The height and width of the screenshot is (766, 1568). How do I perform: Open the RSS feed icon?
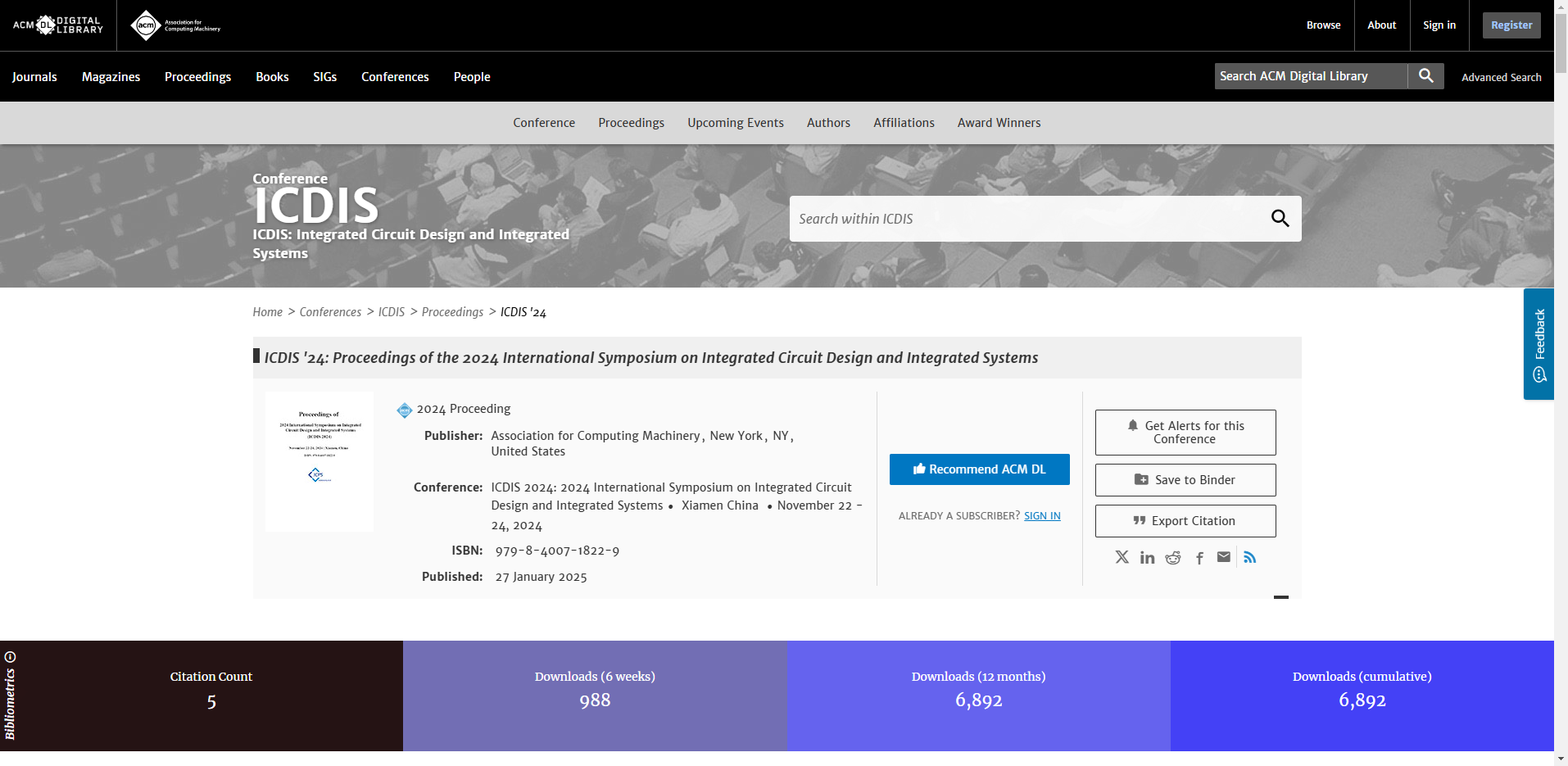coord(1250,557)
